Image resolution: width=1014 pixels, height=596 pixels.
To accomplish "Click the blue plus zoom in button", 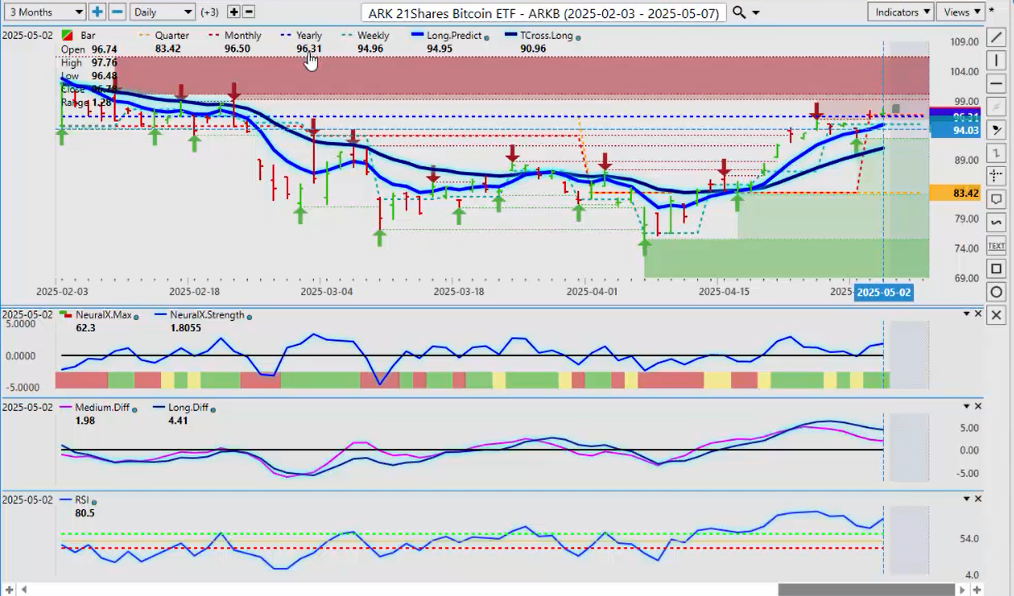I will tap(97, 12).
